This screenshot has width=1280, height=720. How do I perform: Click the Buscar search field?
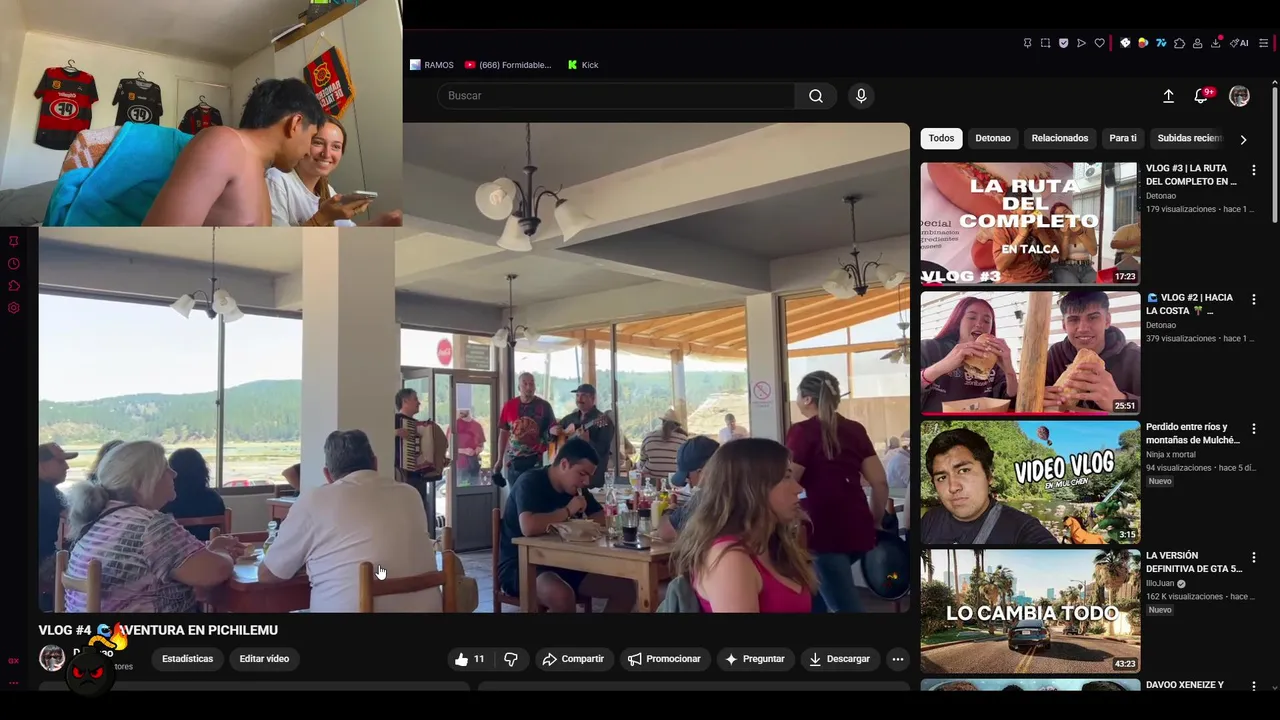tap(616, 96)
